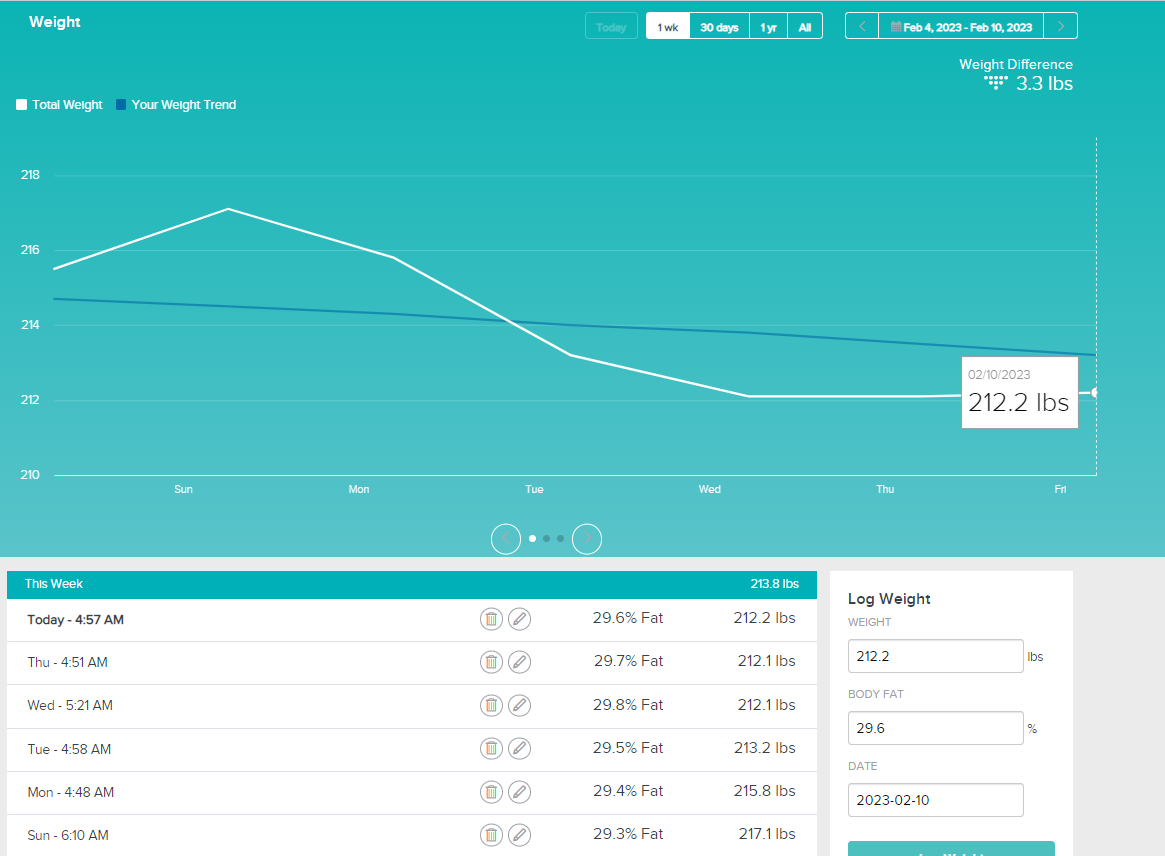Show All weight history

click(805, 27)
